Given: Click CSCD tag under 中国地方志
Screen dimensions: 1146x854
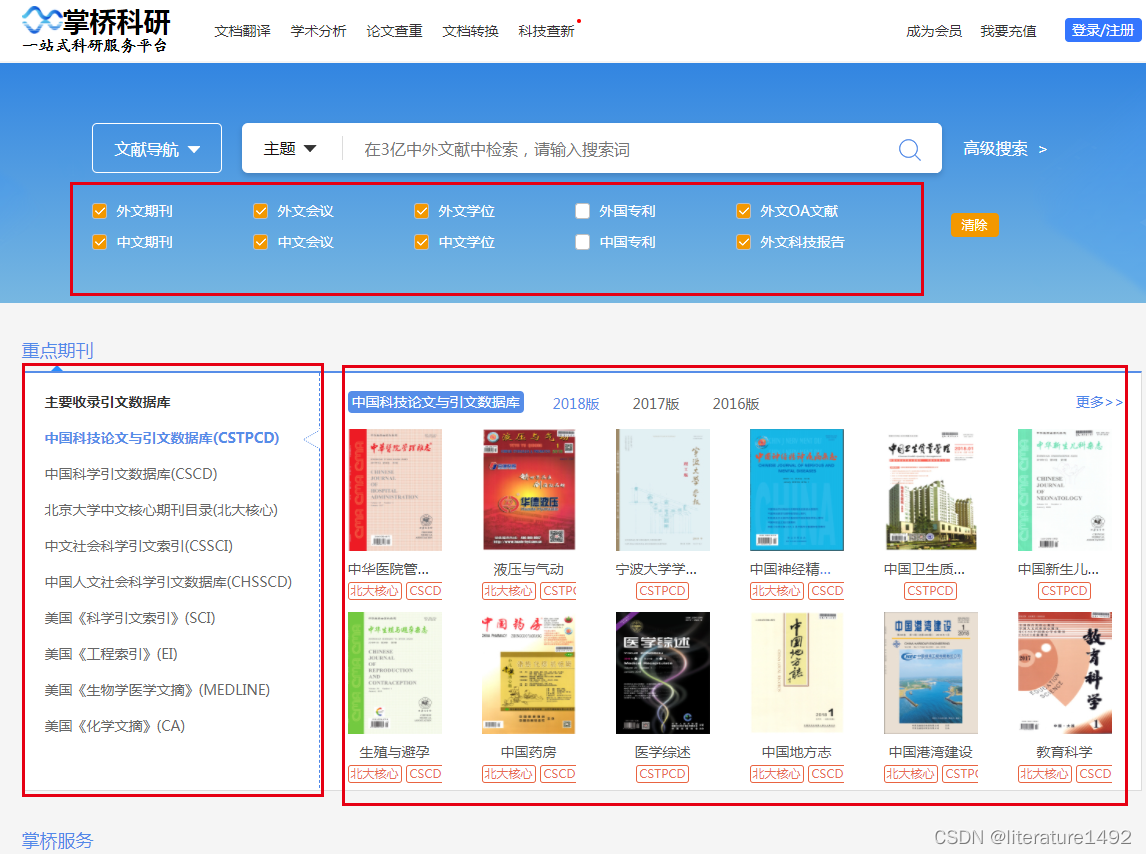Looking at the screenshot, I should 826,774.
